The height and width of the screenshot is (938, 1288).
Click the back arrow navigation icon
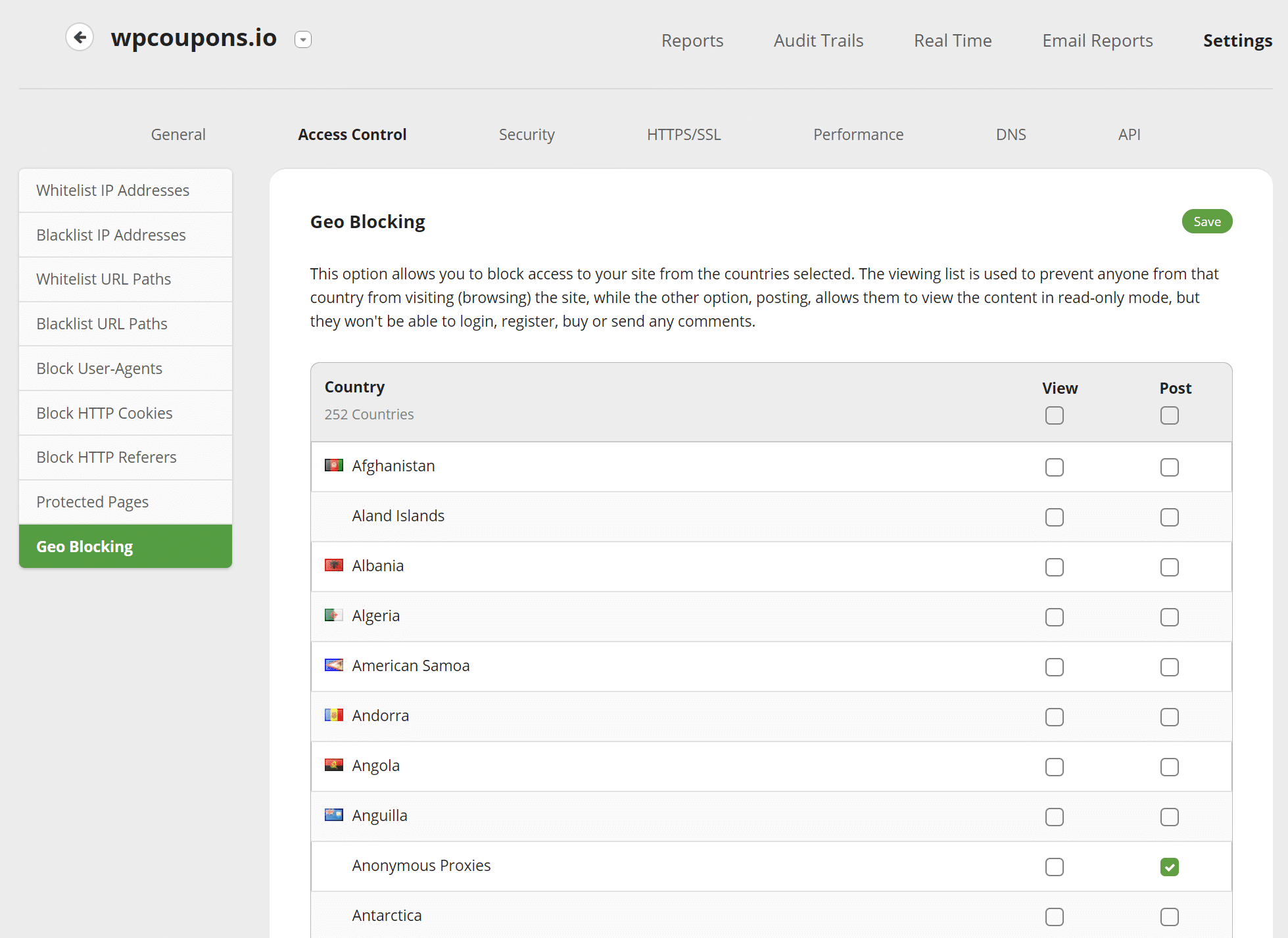pyautogui.click(x=80, y=37)
